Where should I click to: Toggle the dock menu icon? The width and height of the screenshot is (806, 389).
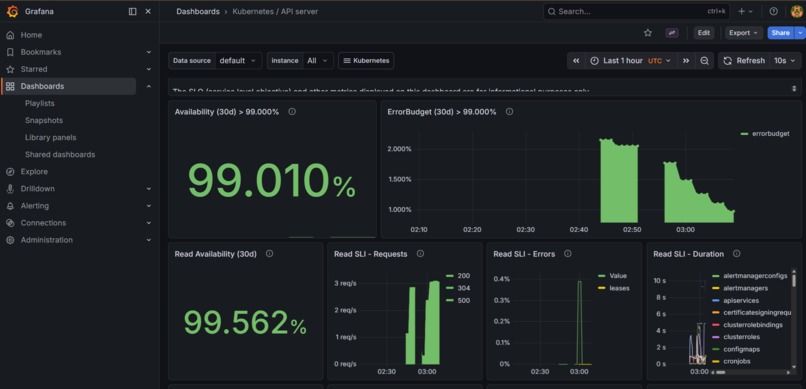(133, 11)
